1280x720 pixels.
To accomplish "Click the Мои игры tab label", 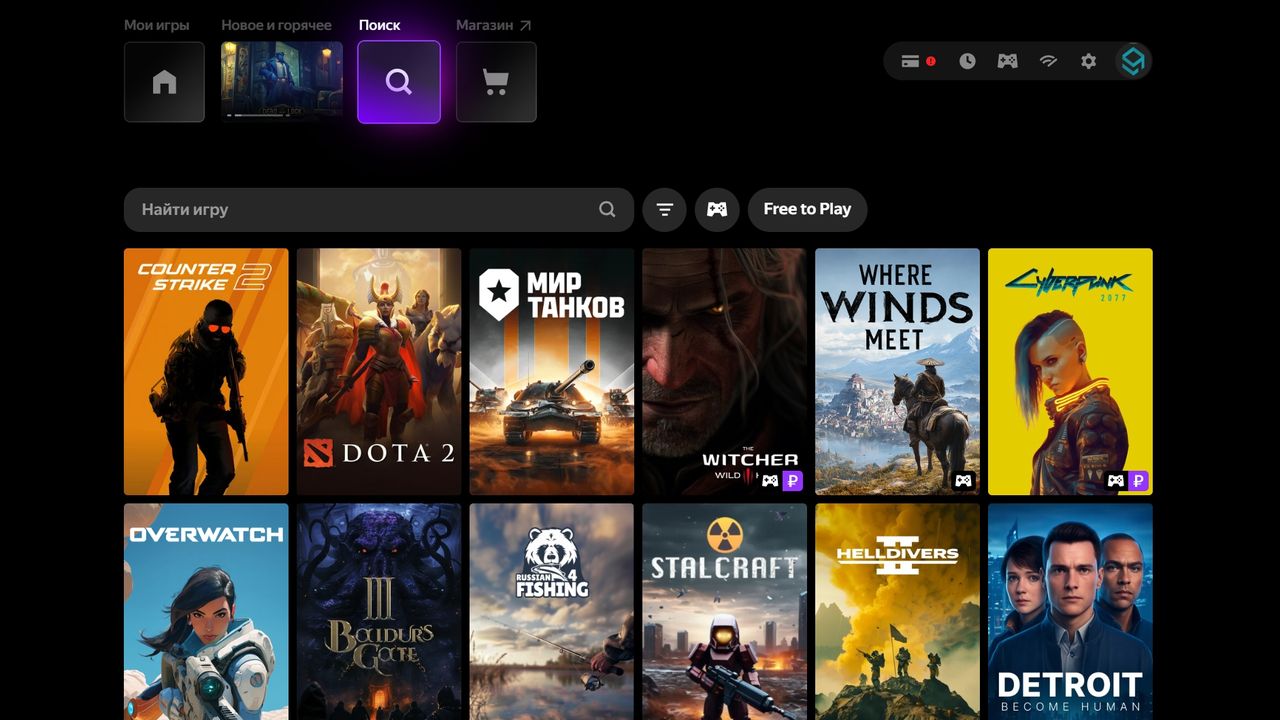I will pos(157,25).
